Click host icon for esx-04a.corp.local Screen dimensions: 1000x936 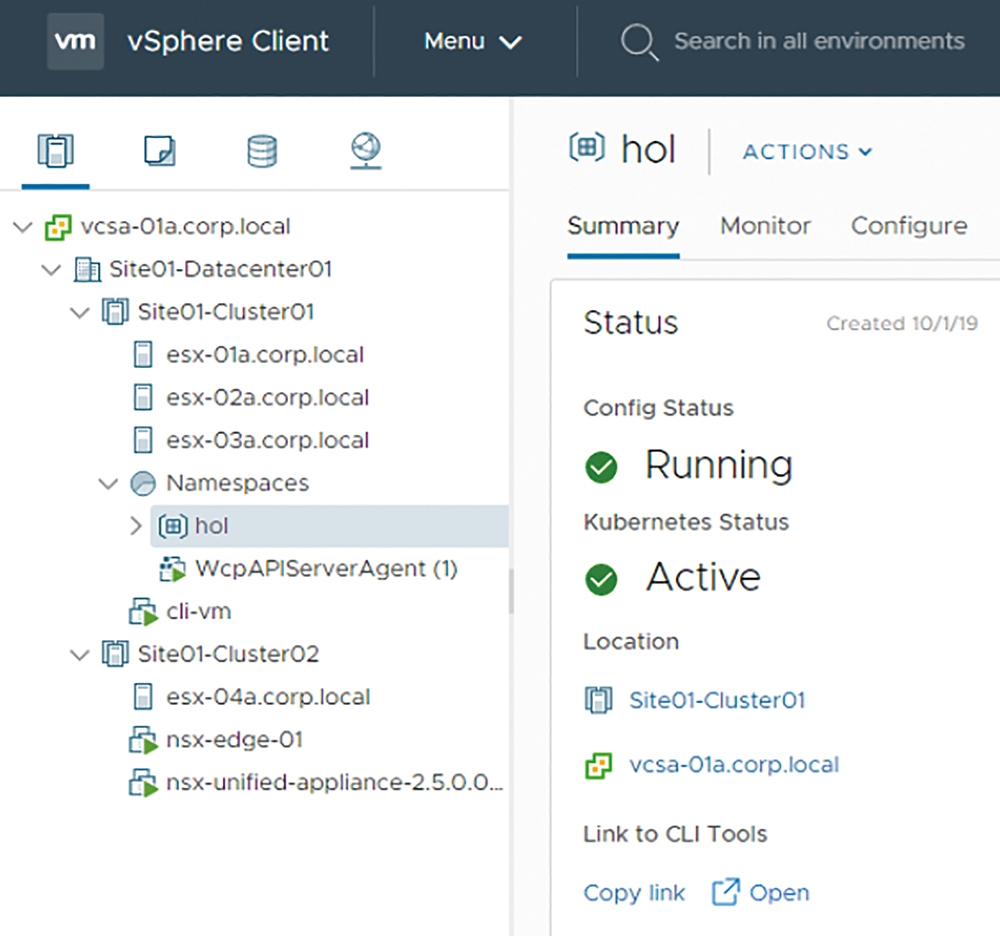point(143,696)
